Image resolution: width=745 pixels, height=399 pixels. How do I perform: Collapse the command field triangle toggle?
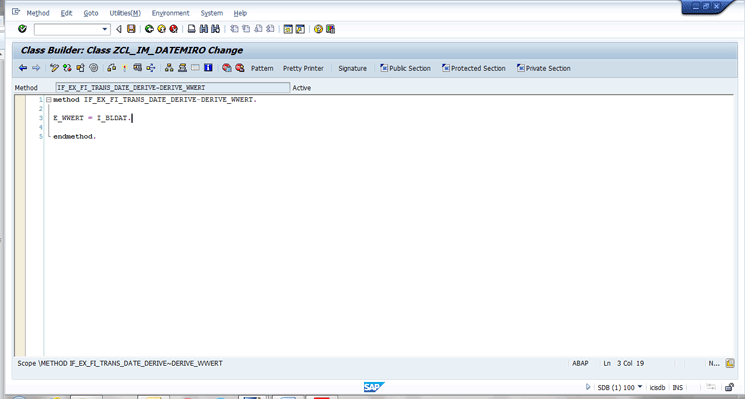[119, 29]
